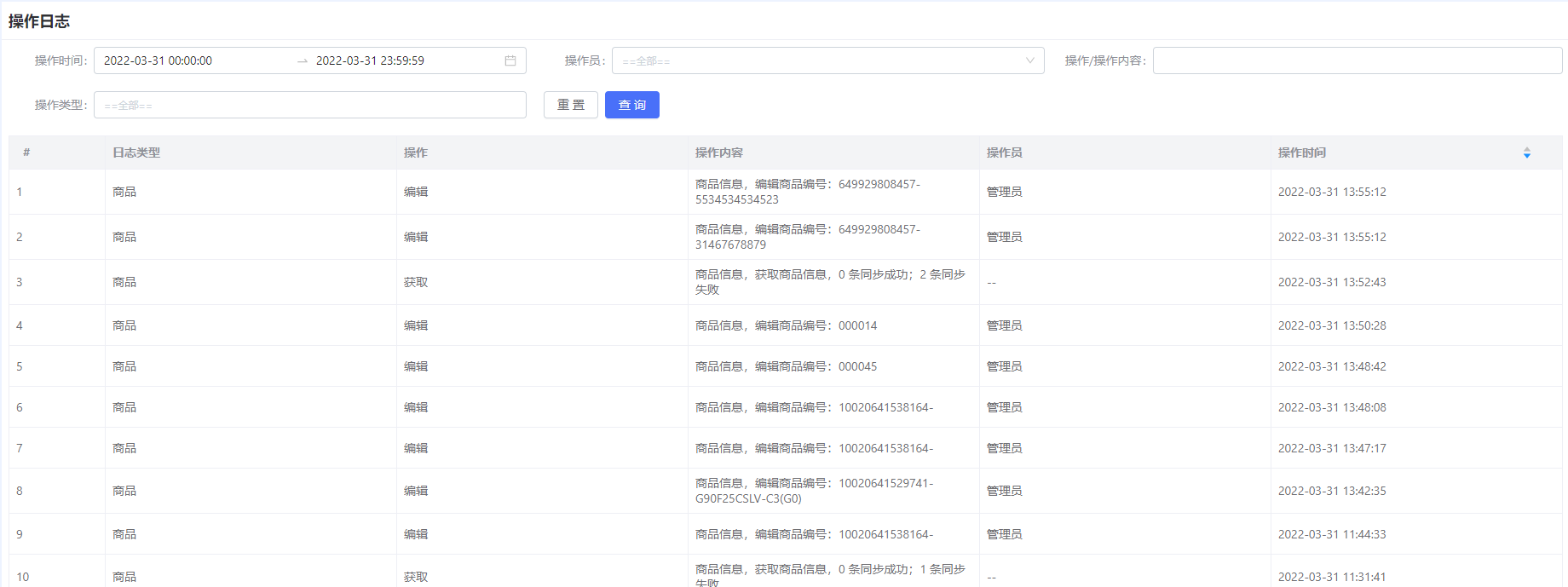The height and width of the screenshot is (587, 1568).
Task: Select timestamp 2022-03-31 13:50:28
Action: pos(1332,325)
